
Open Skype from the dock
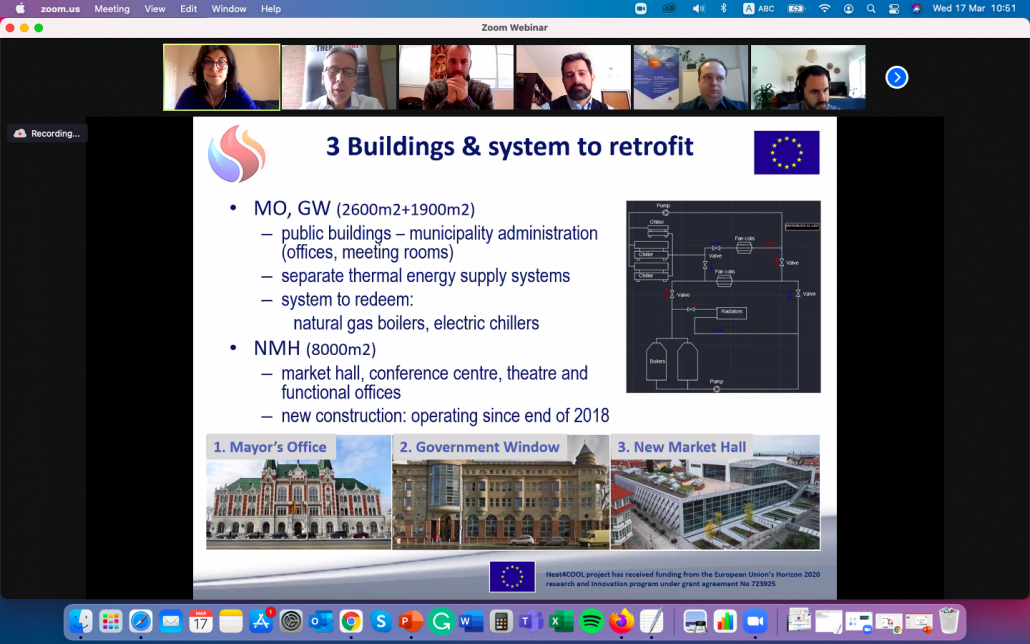pyautogui.click(x=381, y=621)
